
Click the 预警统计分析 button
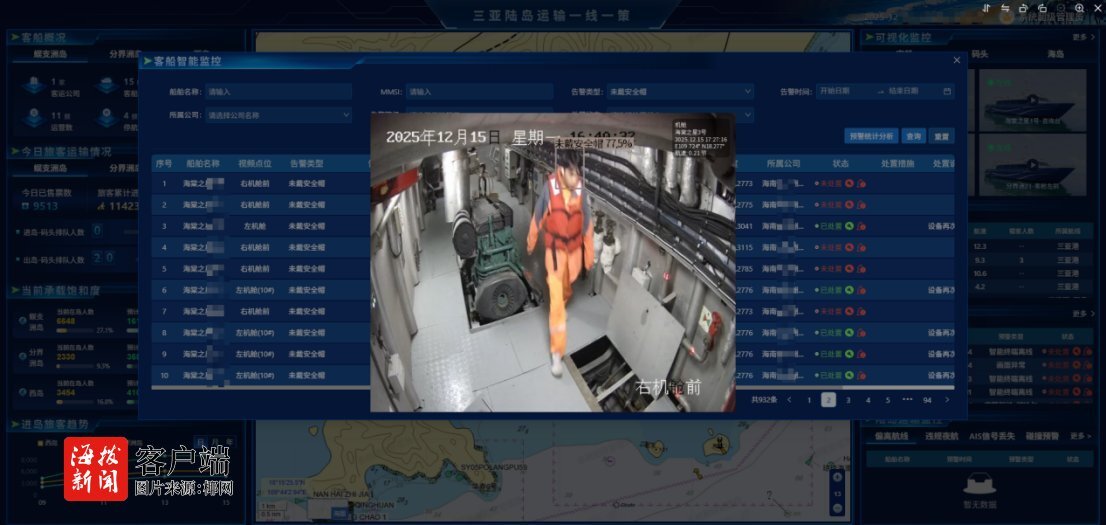(871, 136)
